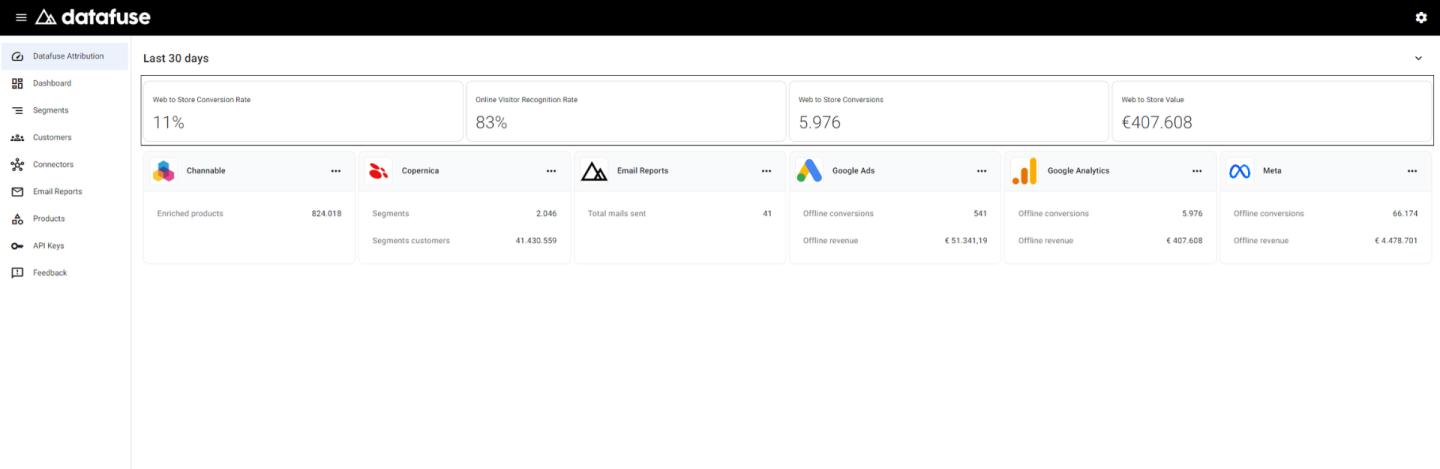Open the hamburger navigation menu

pyautogui.click(x=21, y=17)
